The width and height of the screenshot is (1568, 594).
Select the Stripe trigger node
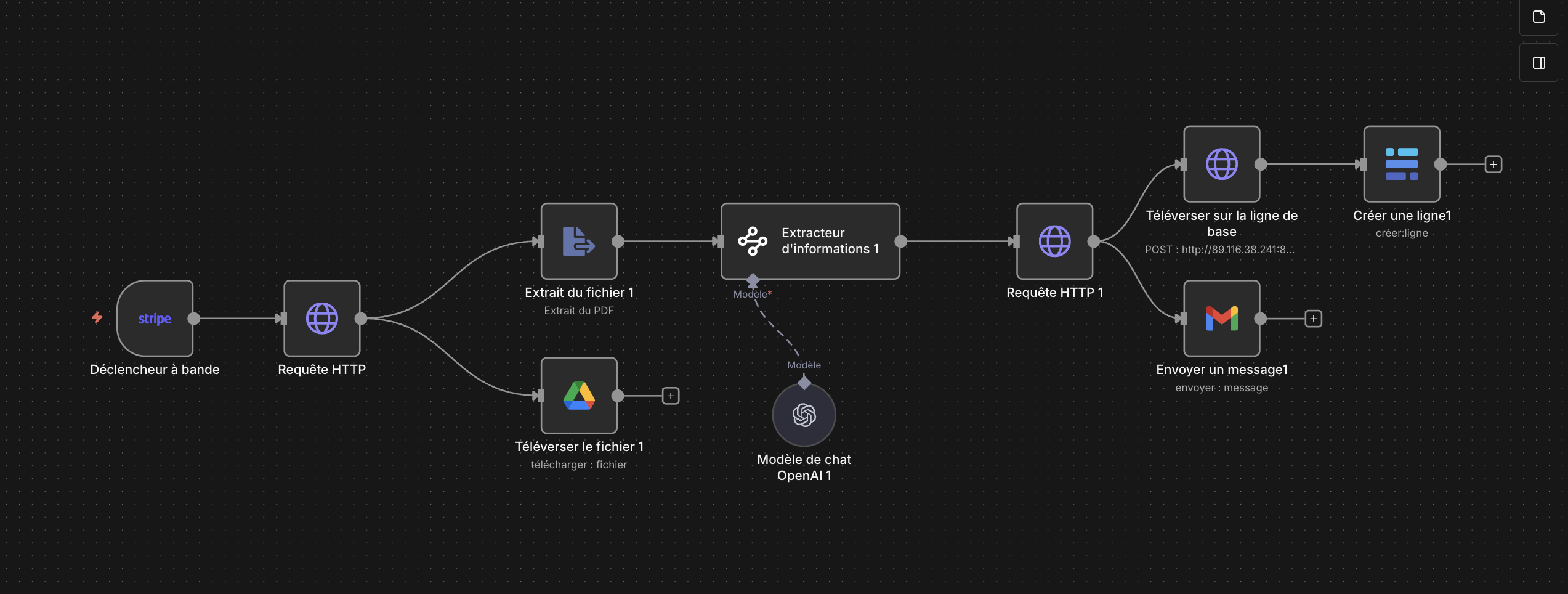coord(155,319)
